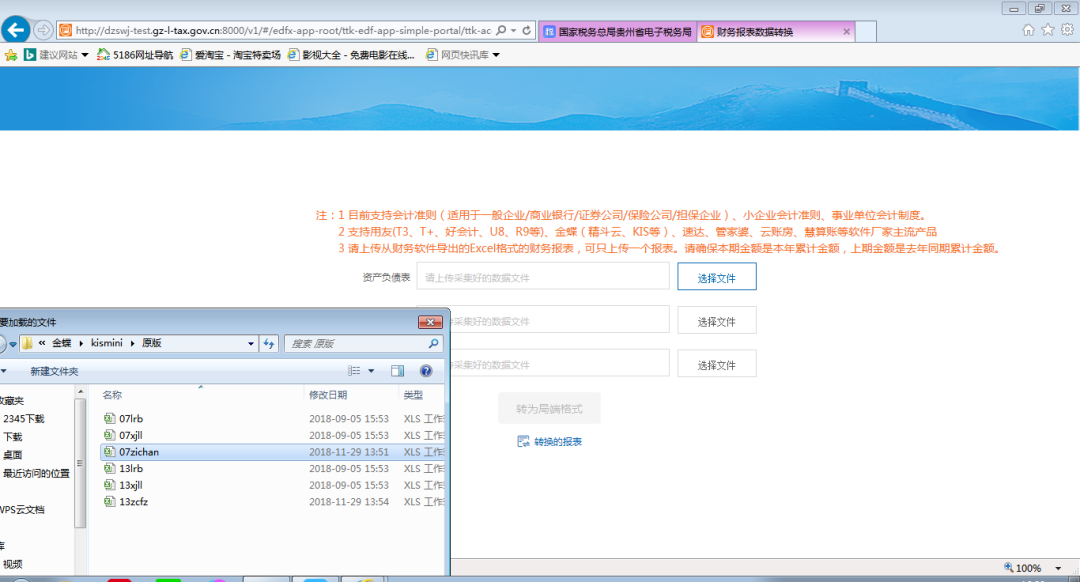Open the 5186网址导航 bookmark
The width and height of the screenshot is (1080, 582).
click(x=135, y=55)
